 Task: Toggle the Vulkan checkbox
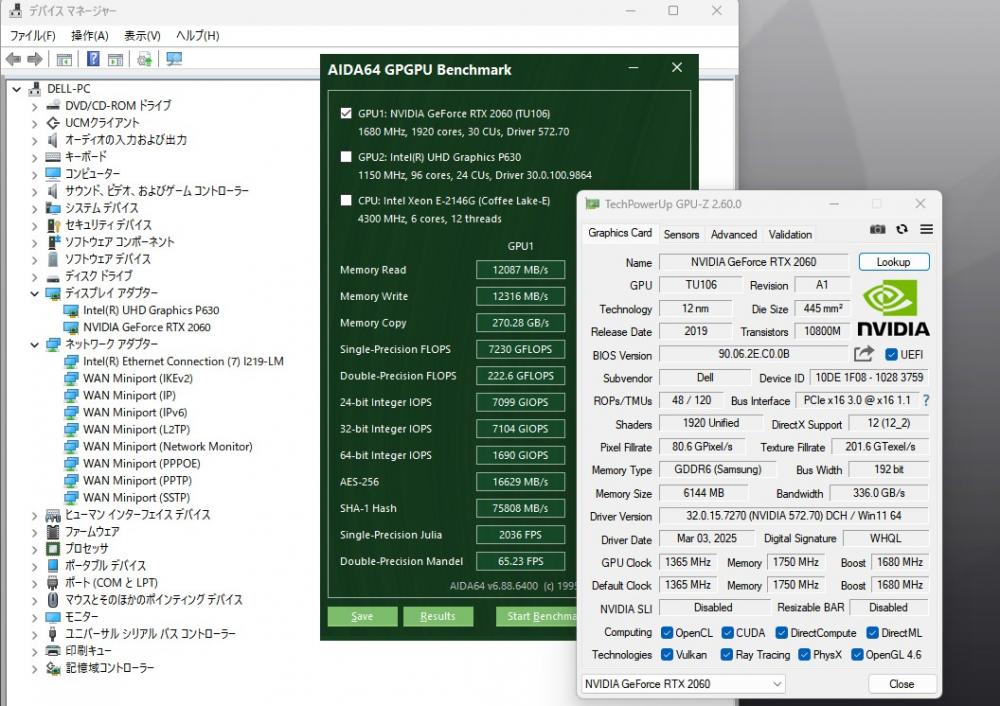(666, 654)
